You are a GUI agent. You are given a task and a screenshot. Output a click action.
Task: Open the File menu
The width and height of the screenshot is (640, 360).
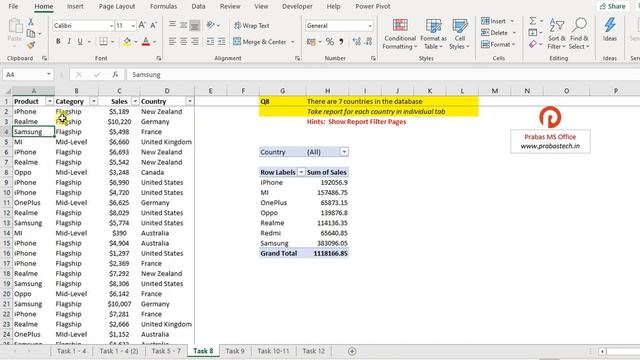point(13,7)
